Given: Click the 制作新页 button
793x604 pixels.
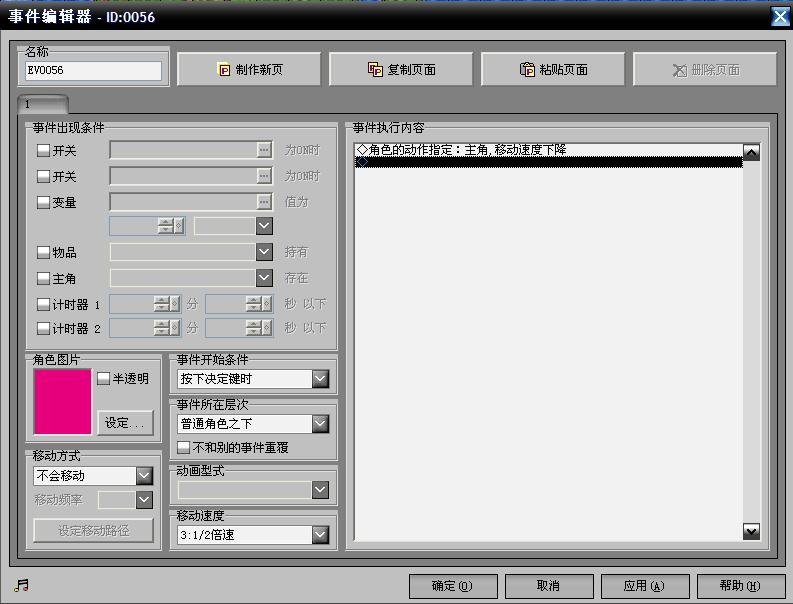Looking at the screenshot, I should tap(248, 69).
